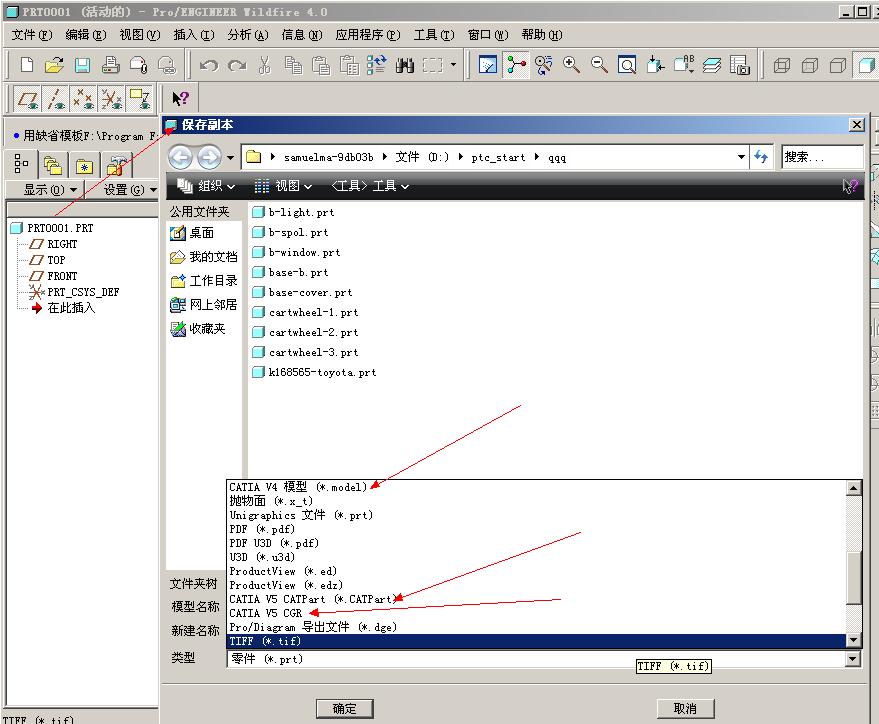
Task: Open the 设置 dropdown in model tree
Action: pyautogui.click(x=129, y=190)
